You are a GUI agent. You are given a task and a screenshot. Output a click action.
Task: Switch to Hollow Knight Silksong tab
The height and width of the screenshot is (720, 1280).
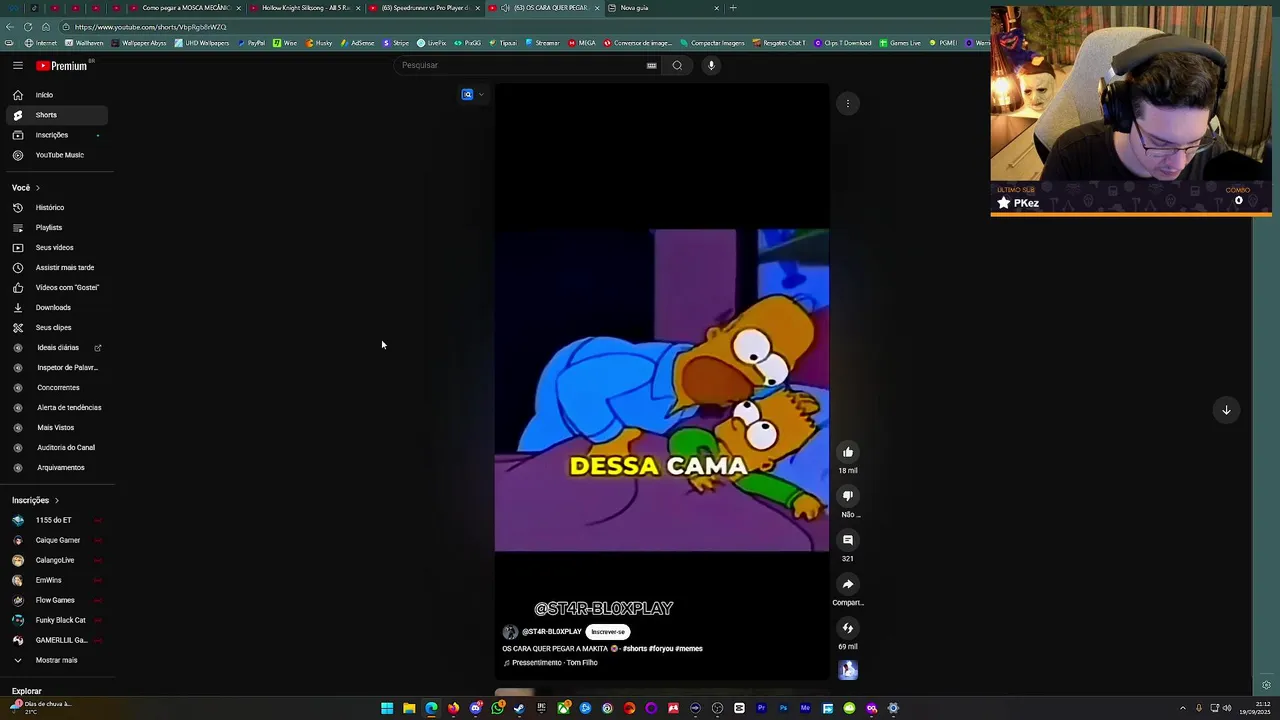304,8
